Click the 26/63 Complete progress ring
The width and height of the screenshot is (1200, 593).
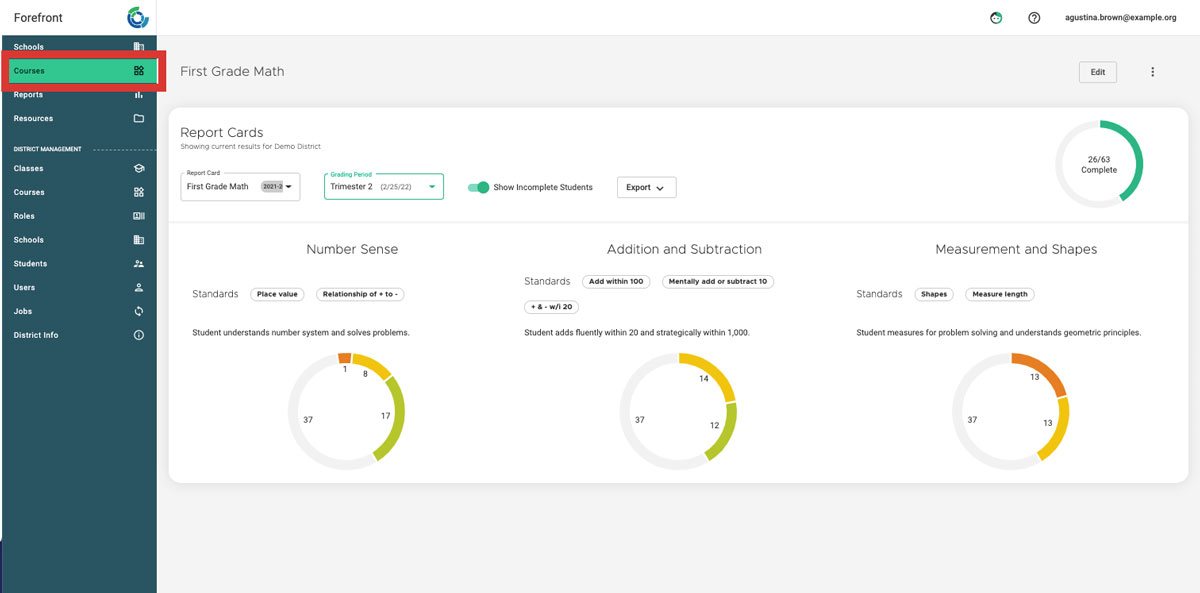click(x=1099, y=164)
